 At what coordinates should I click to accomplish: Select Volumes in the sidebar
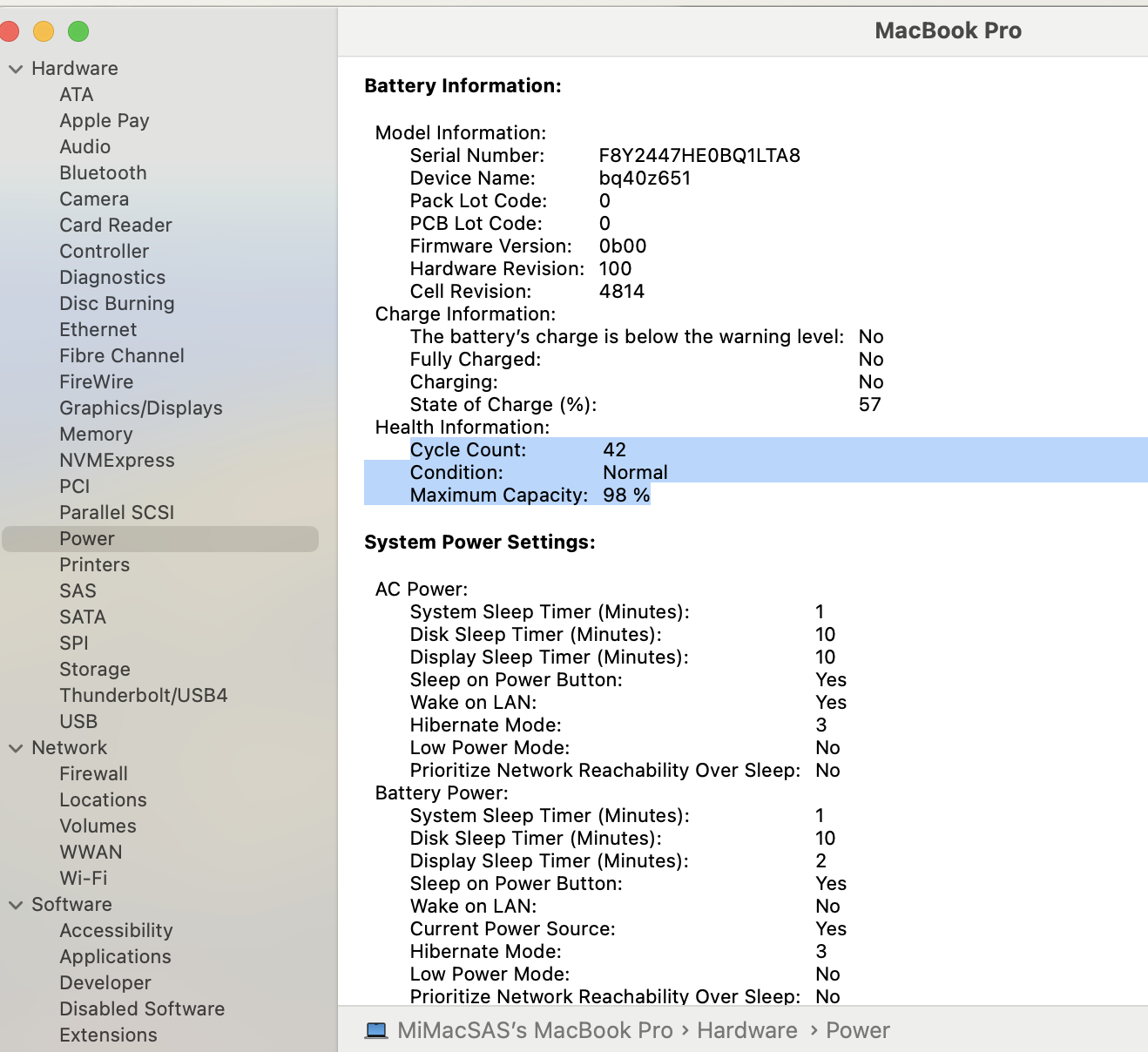[x=98, y=826]
